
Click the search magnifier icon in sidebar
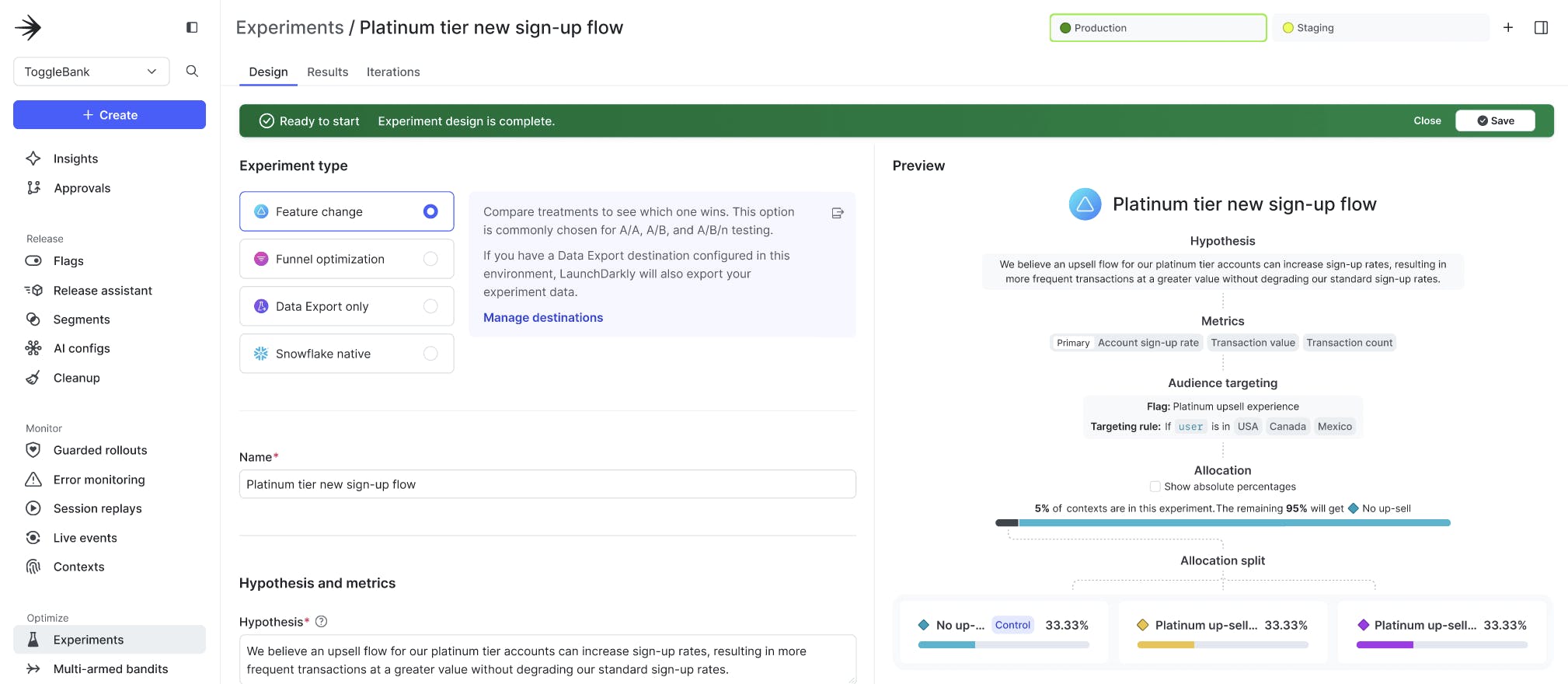192,72
